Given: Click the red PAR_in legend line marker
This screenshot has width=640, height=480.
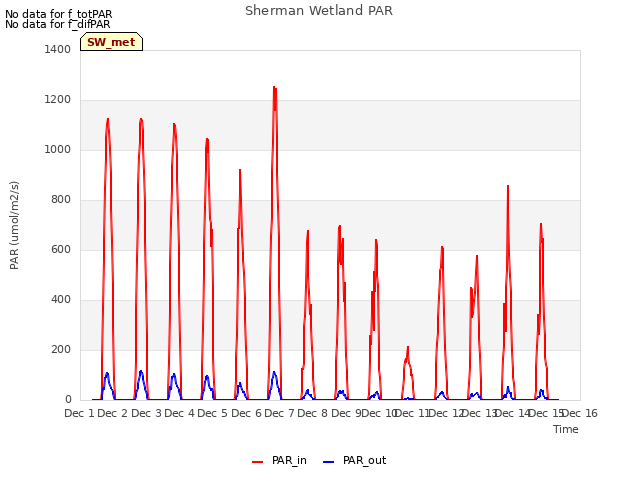Looking at the screenshot, I should (x=258, y=462).
